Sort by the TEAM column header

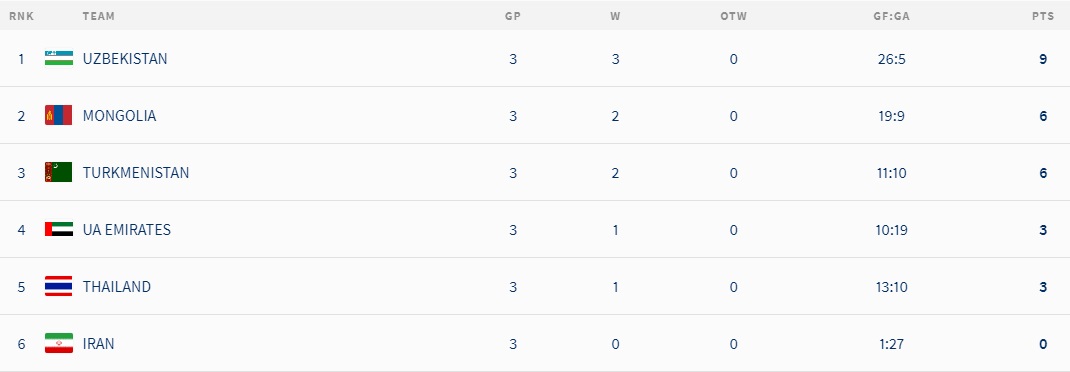[98, 16]
